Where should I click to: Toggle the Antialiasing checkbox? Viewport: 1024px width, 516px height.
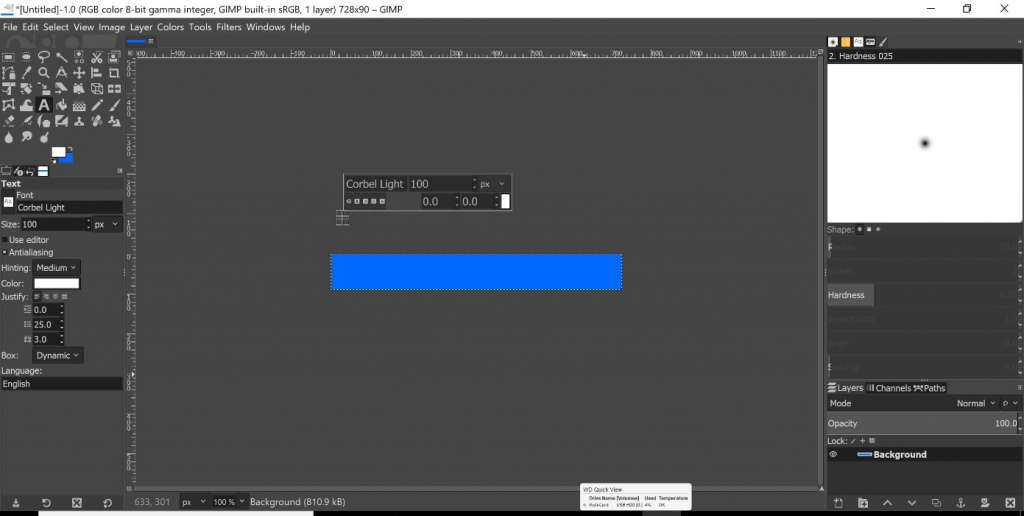(5, 252)
